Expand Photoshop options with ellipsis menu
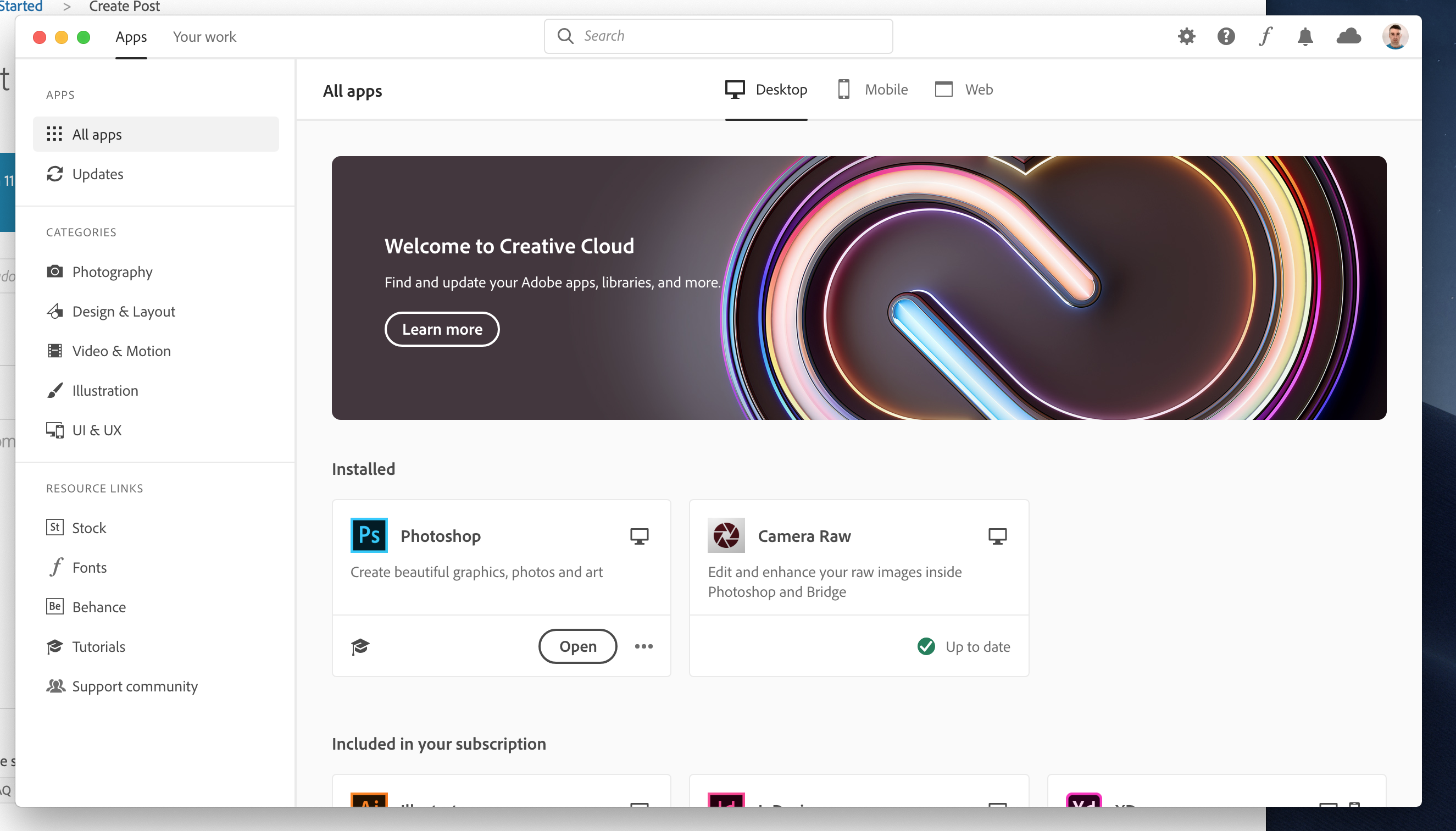This screenshot has height=831, width=1456. tap(643, 646)
